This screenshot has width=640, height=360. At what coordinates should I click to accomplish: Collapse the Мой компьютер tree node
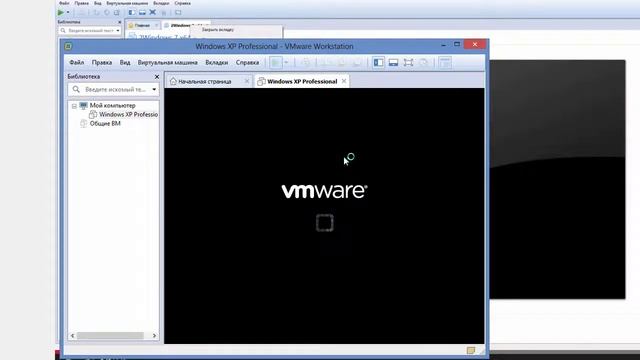click(74, 106)
